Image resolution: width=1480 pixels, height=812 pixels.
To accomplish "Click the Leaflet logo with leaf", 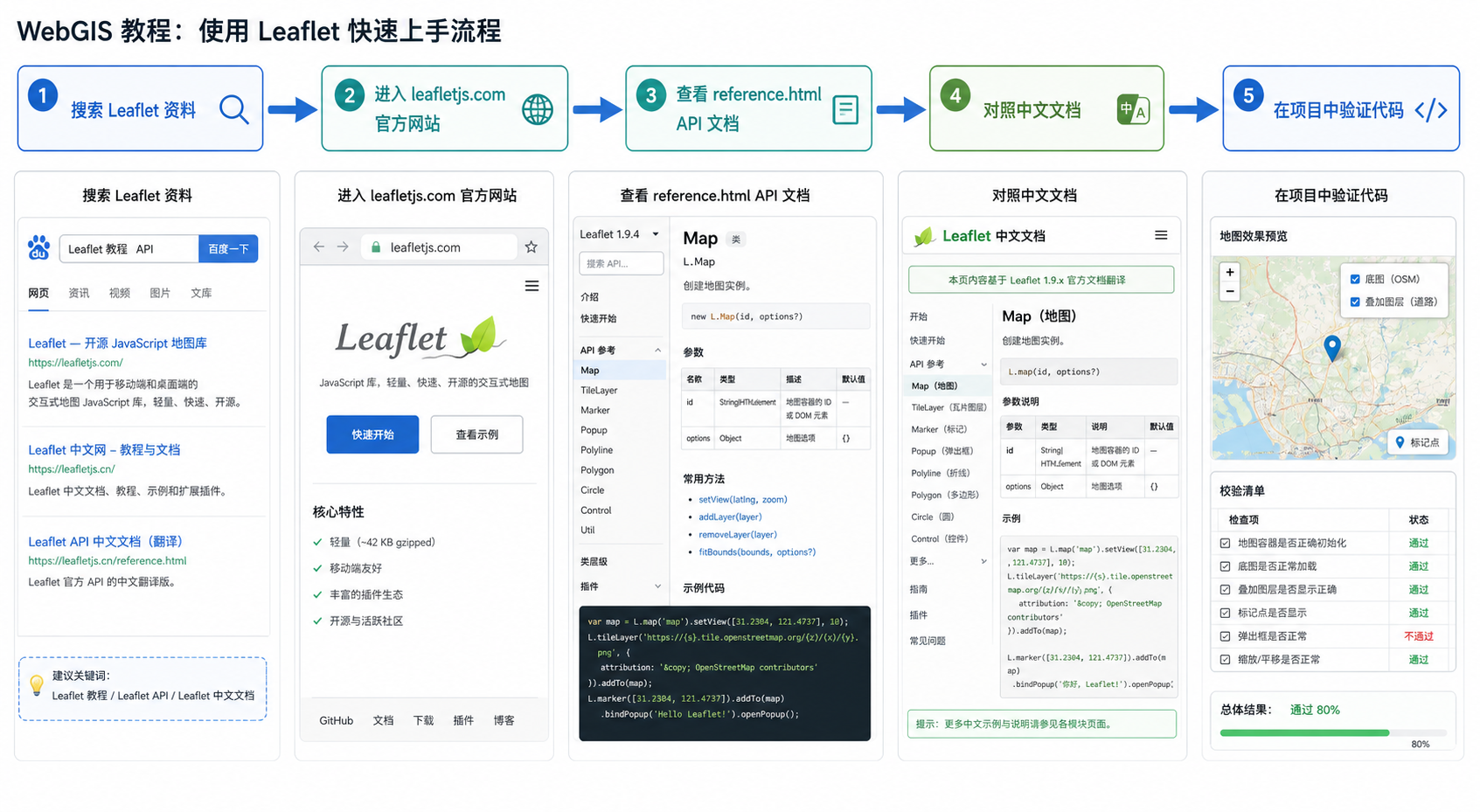I will [x=420, y=337].
